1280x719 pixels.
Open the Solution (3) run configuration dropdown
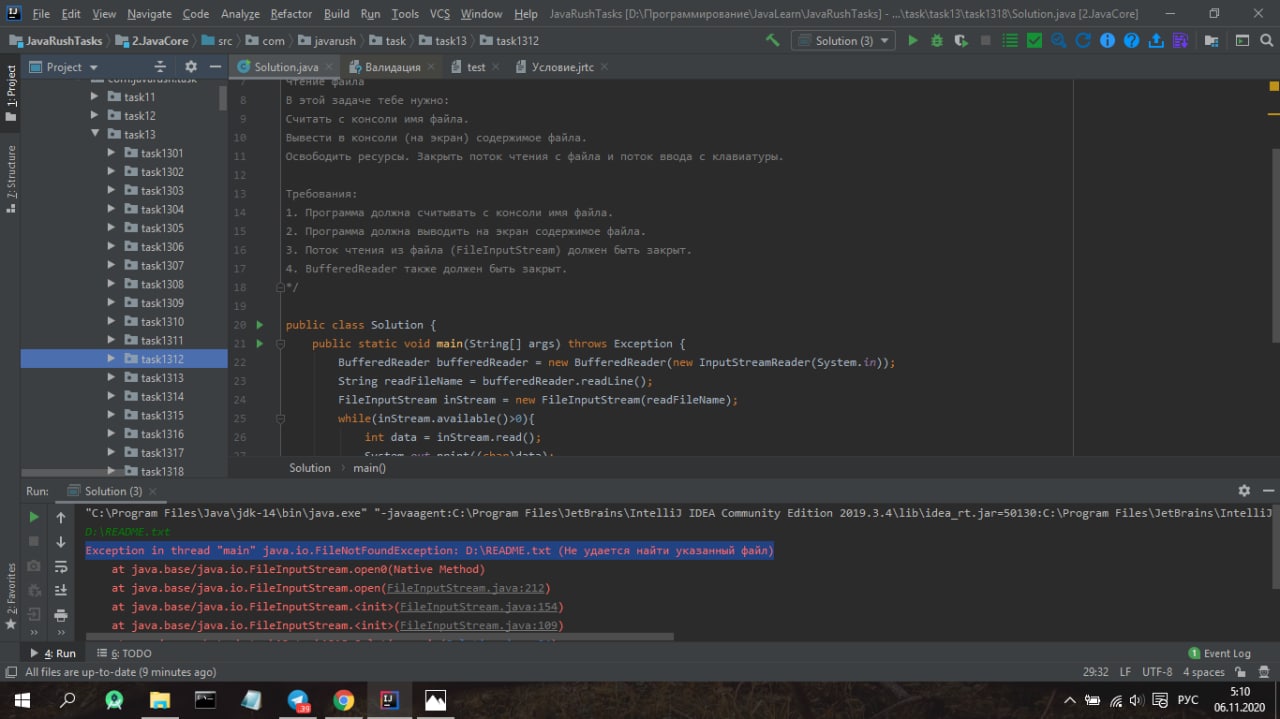(x=844, y=41)
